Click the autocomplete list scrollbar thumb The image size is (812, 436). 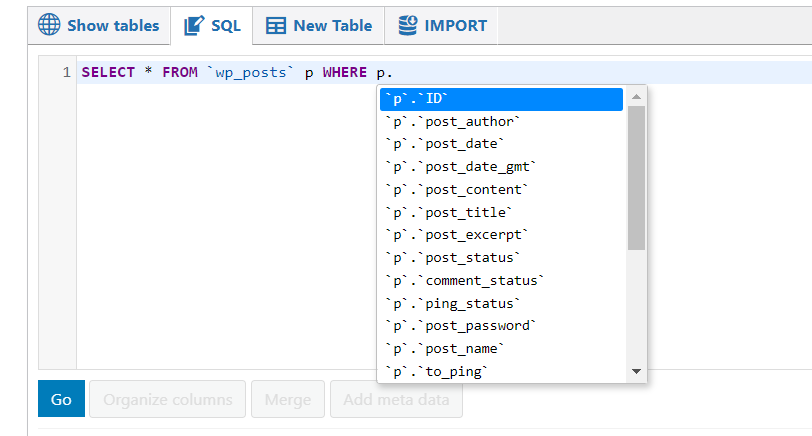click(x=636, y=178)
